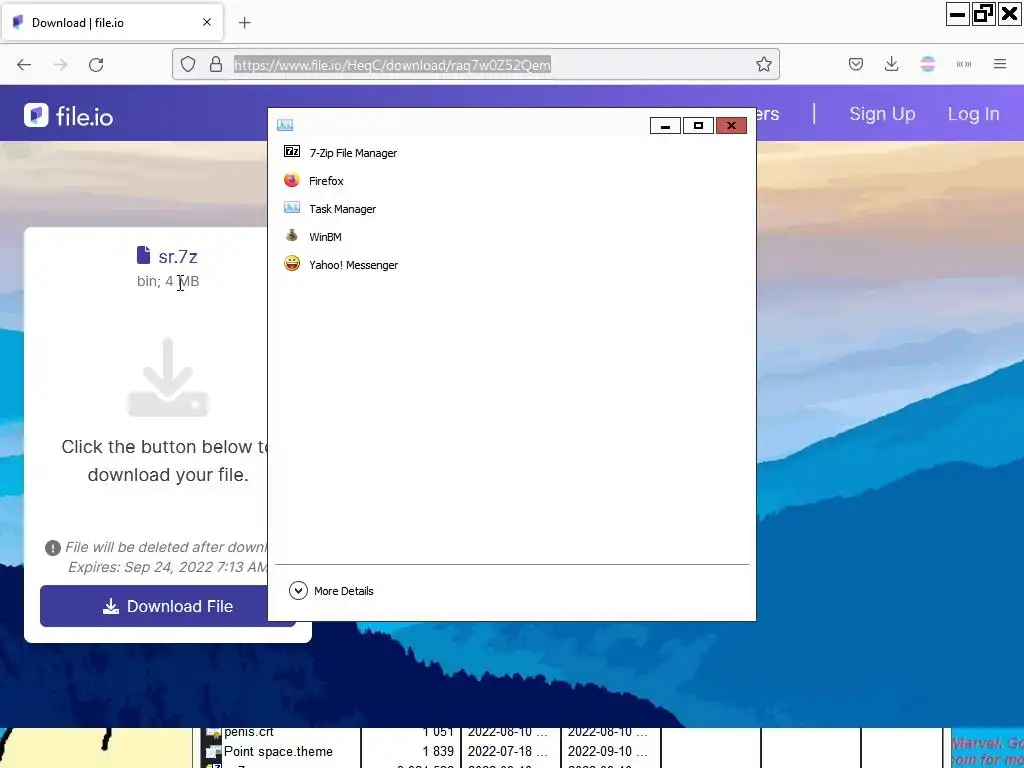Save page to Pocket icon
Image resolution: width=1024 pixels, height=768 pixels.
pyautogui.click(x=856, y=64)
